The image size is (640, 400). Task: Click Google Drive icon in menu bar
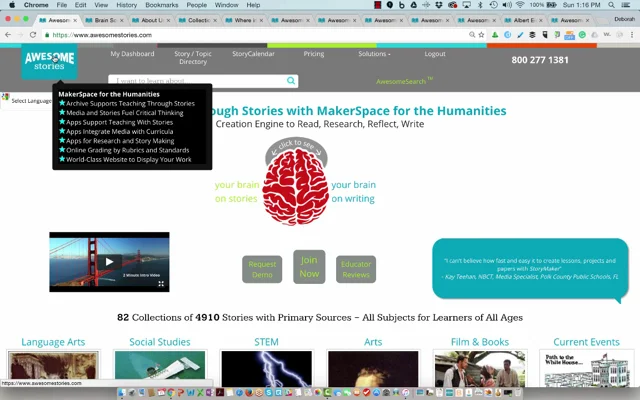pos(414,5)
